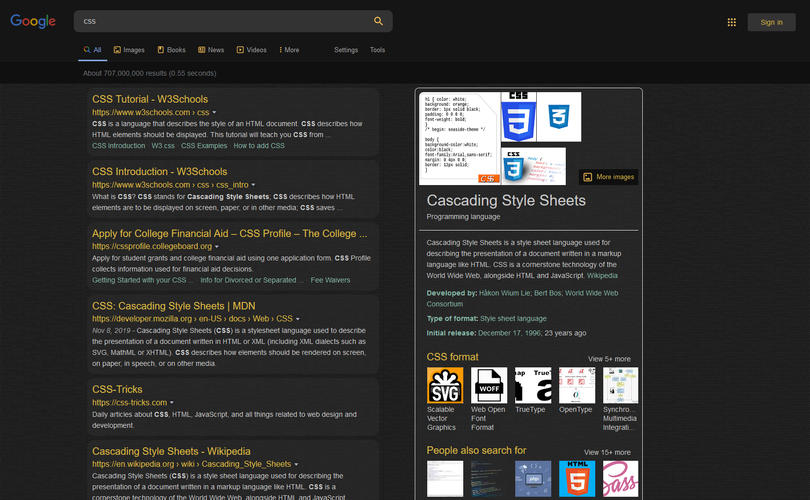Open How to add CSS sitelink
The width and height of the screenshot is (810, 500).
pyautogui.click(x=259, y=146)
